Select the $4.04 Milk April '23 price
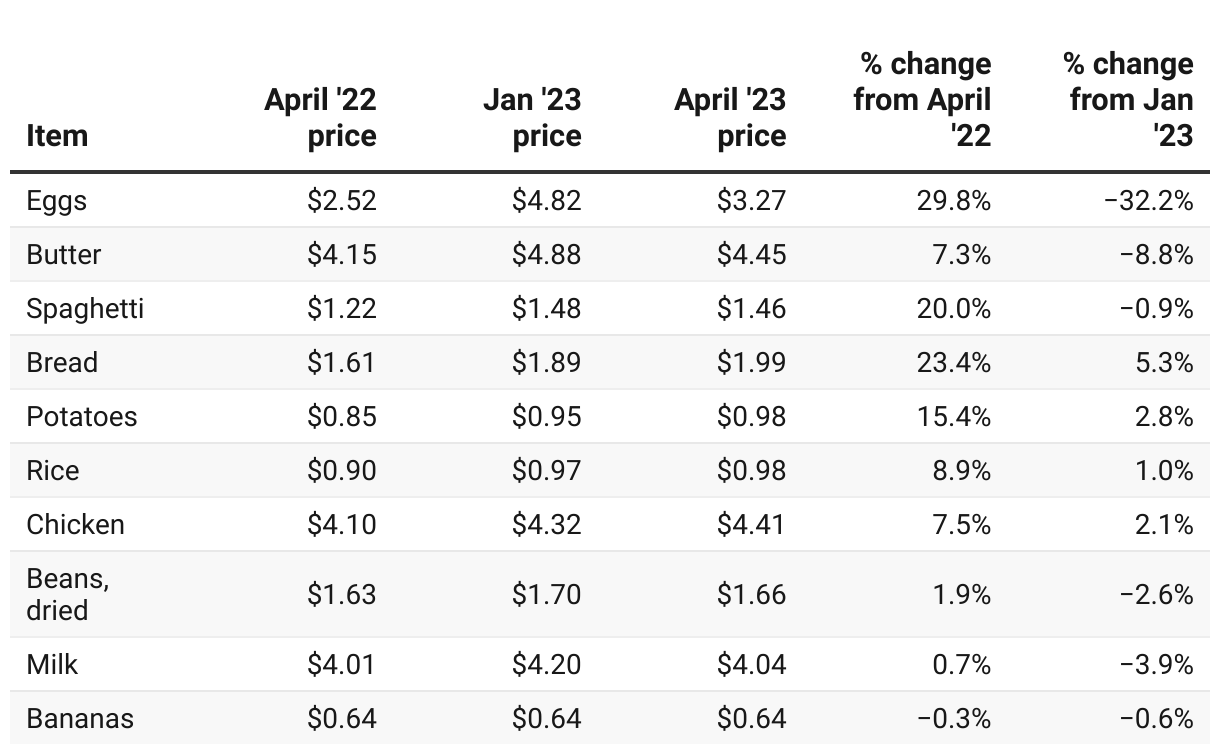1220x754 pixels. [751, 665]
